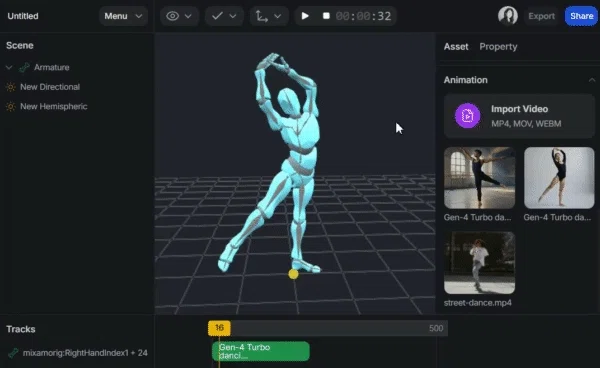Expand the dropdown arrow beside the axis icon

point(278,16)
